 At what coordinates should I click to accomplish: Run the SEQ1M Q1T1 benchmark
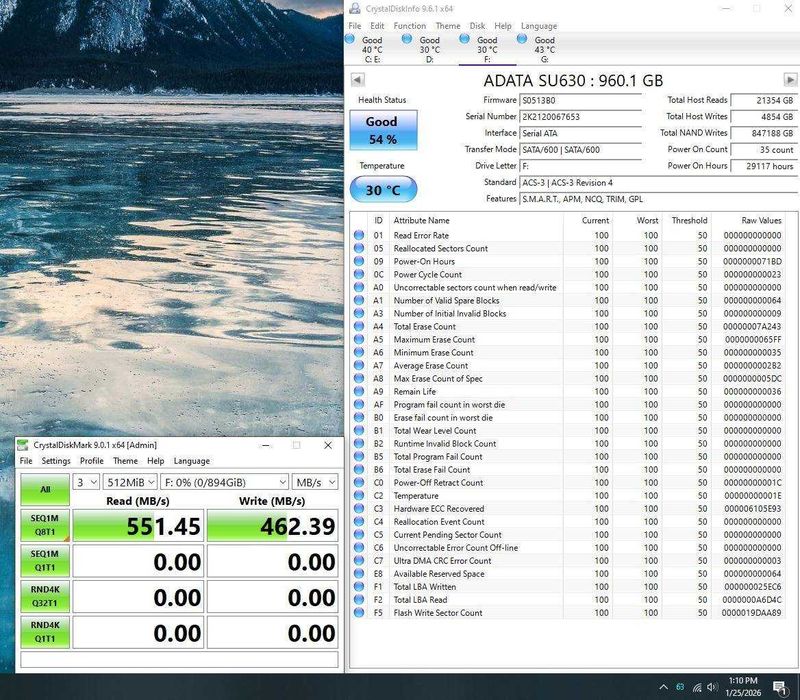point(45,561)
